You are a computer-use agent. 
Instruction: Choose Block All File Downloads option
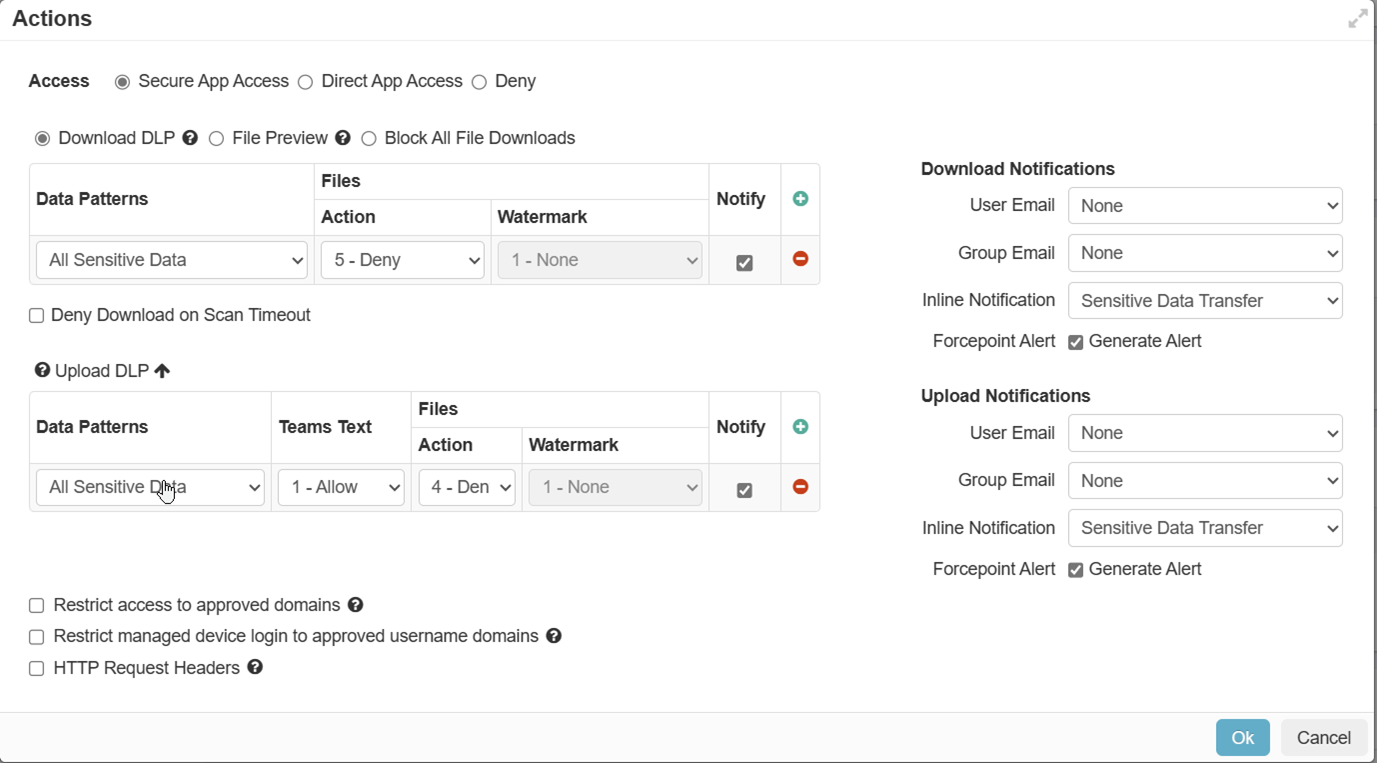pyautogui.click(x=369, y=139)
